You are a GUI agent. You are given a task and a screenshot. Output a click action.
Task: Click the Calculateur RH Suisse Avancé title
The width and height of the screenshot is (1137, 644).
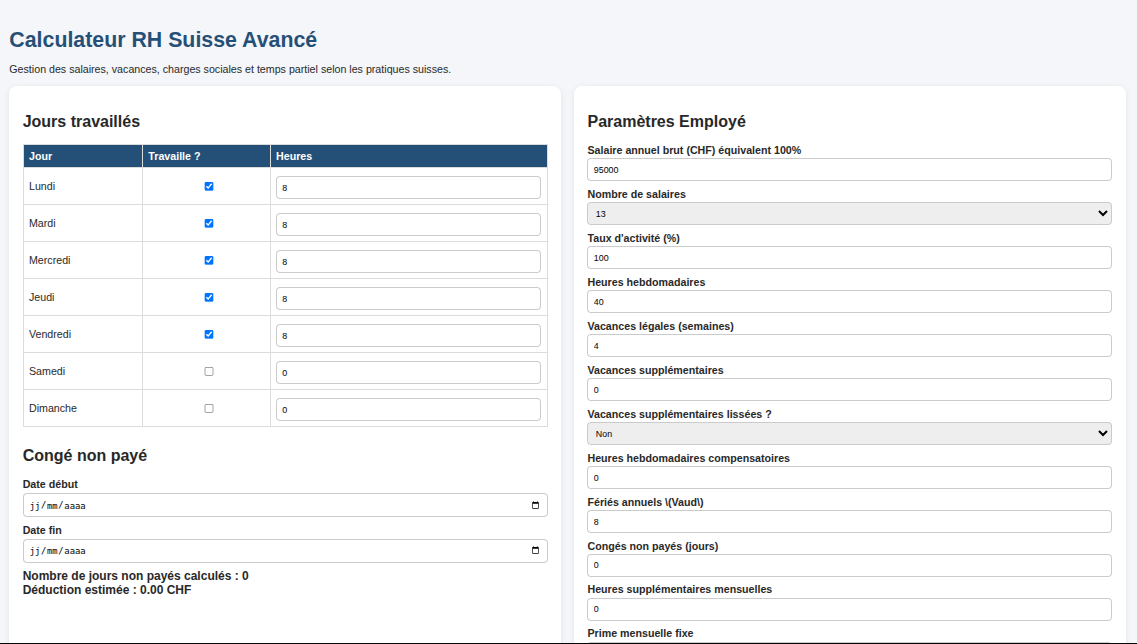coord(163,40)
